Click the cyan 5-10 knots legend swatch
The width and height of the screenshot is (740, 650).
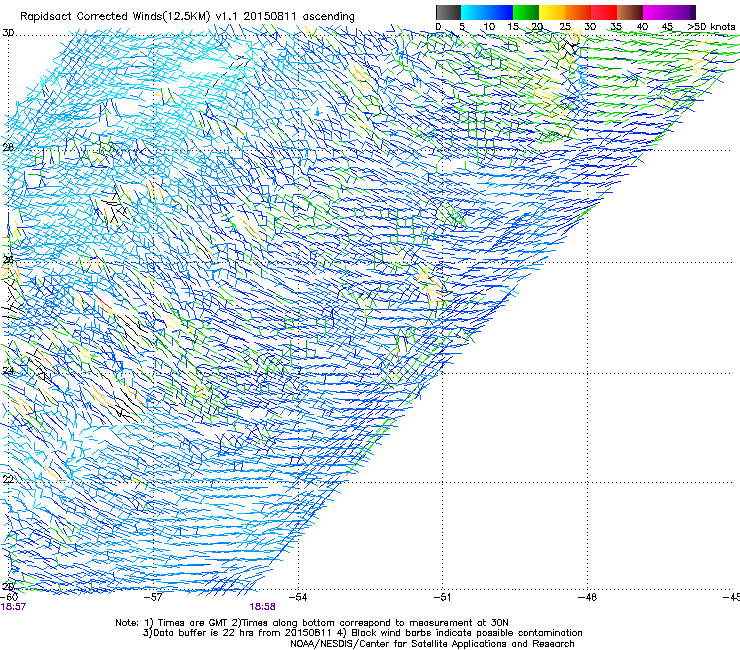(x=474, y=12)
